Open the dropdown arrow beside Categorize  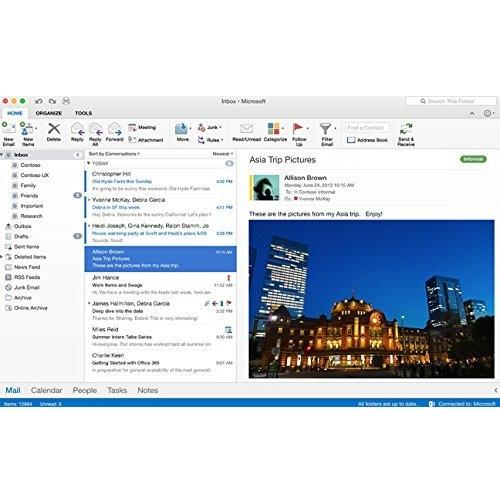tap(283, 129)
